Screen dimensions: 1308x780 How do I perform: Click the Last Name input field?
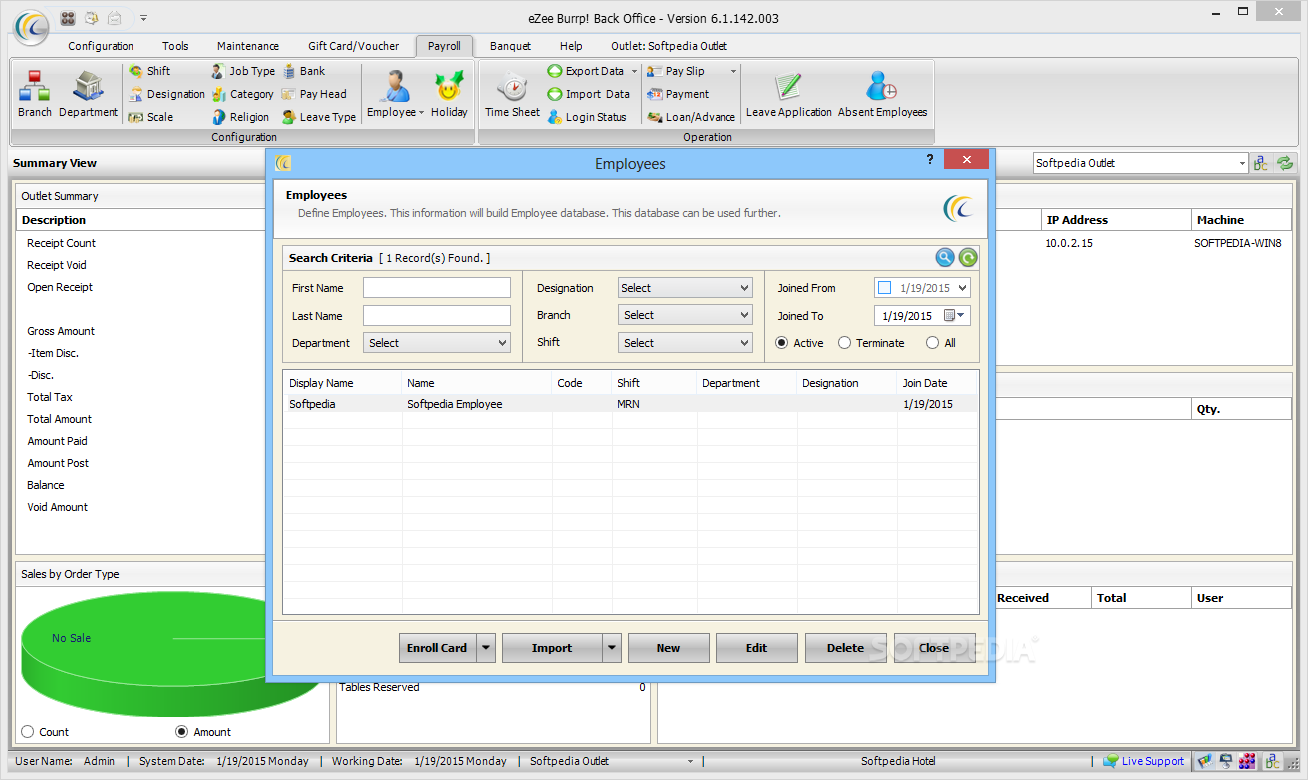tap(437, 316)
